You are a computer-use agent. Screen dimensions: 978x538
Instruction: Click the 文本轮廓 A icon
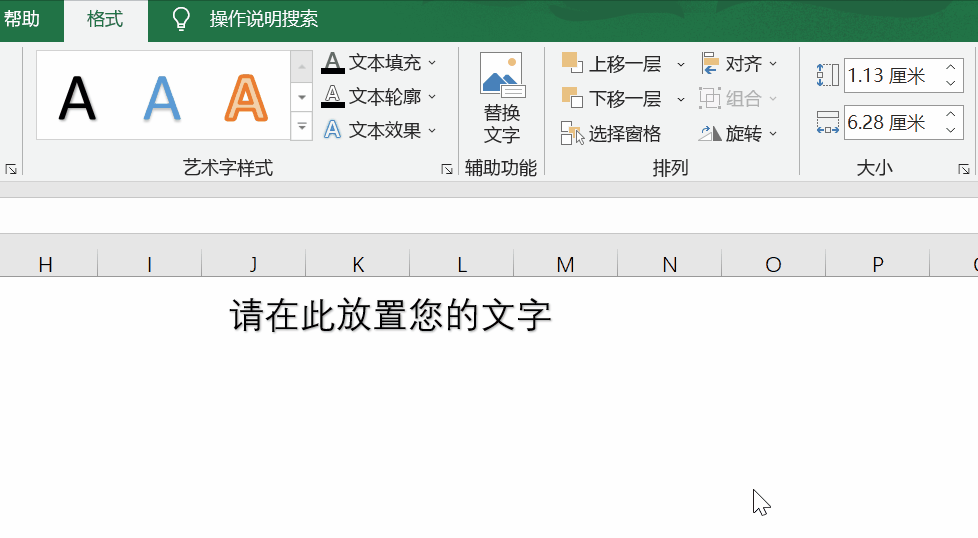pos(332,97)
